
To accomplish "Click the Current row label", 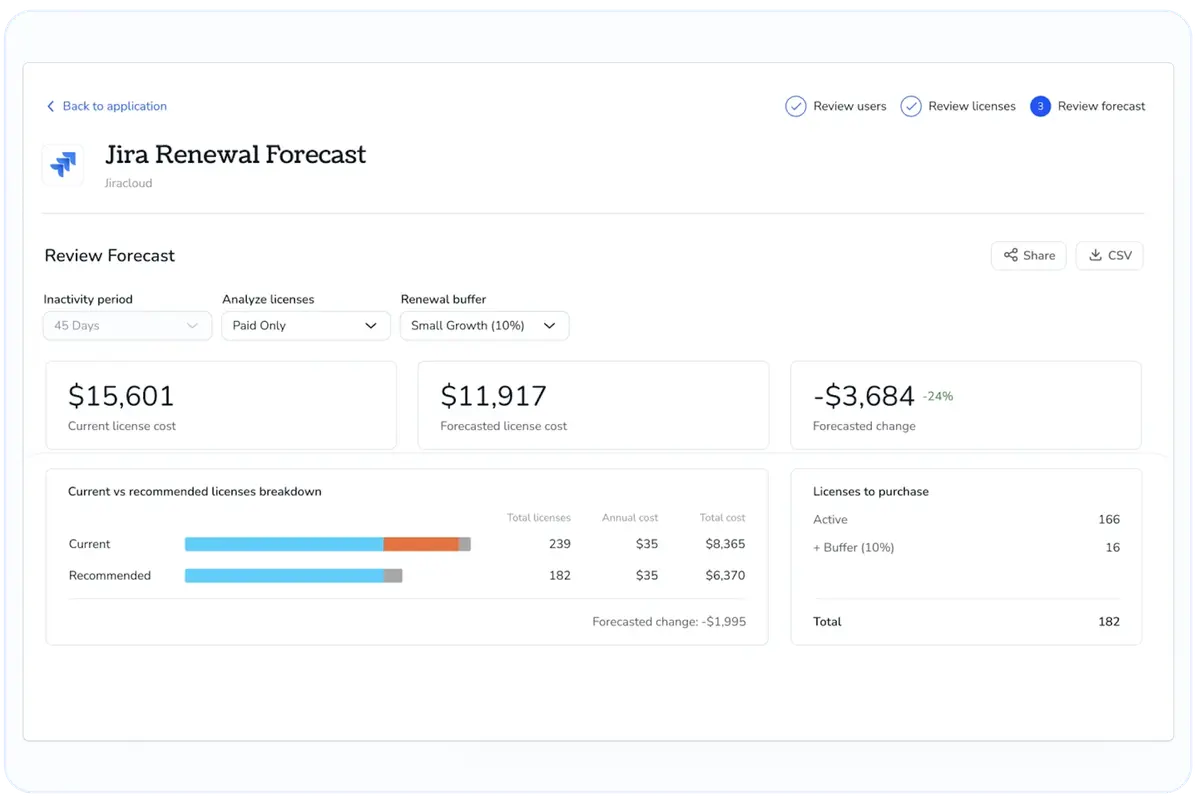I will 89,544.
